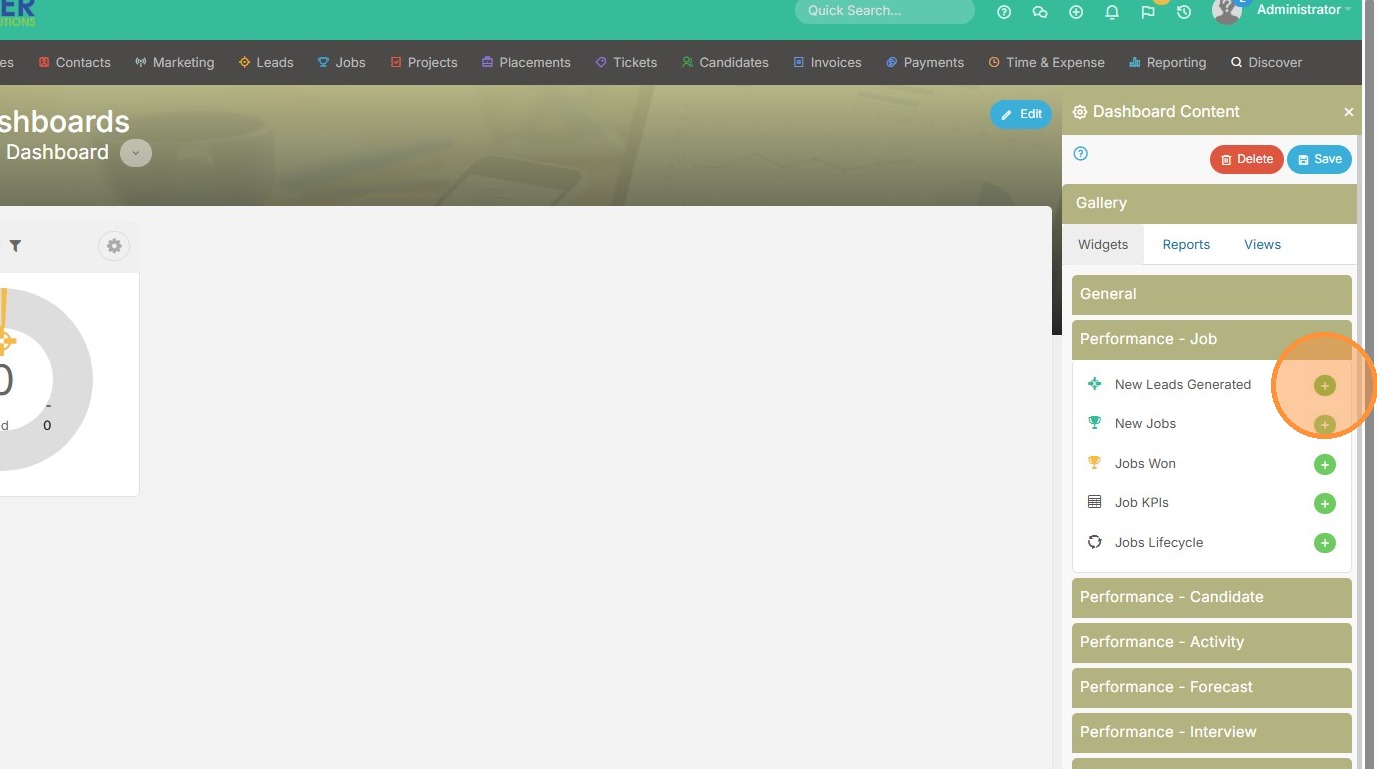
Task: Click the Dashboard Content gear icon
Action: 1080,112
